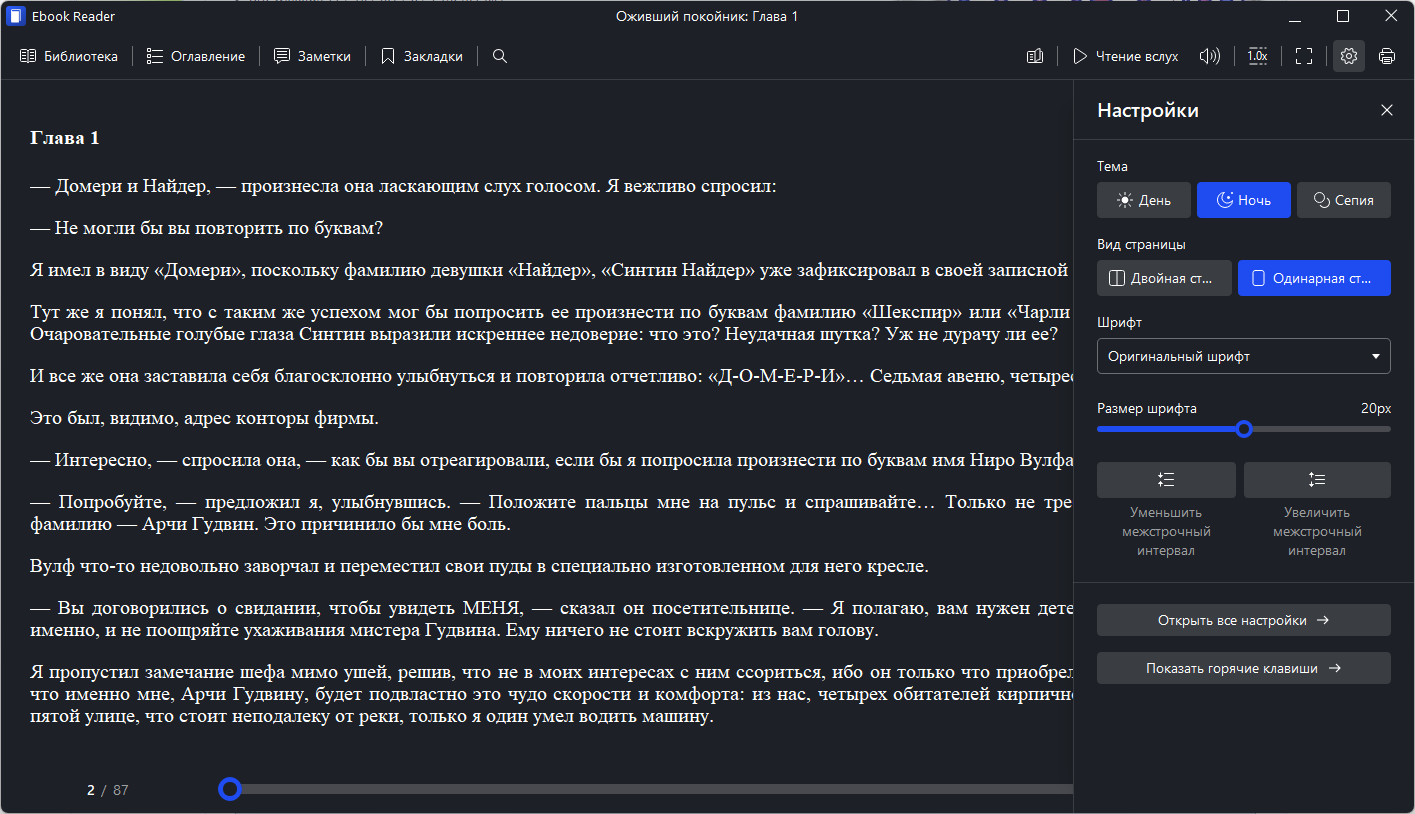
Task: Select the День day theme
Action: point(1144,200)
